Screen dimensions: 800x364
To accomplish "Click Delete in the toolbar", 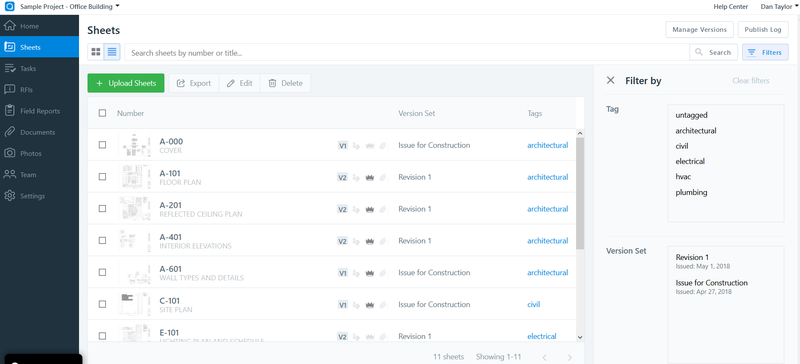I will [286, 83].
